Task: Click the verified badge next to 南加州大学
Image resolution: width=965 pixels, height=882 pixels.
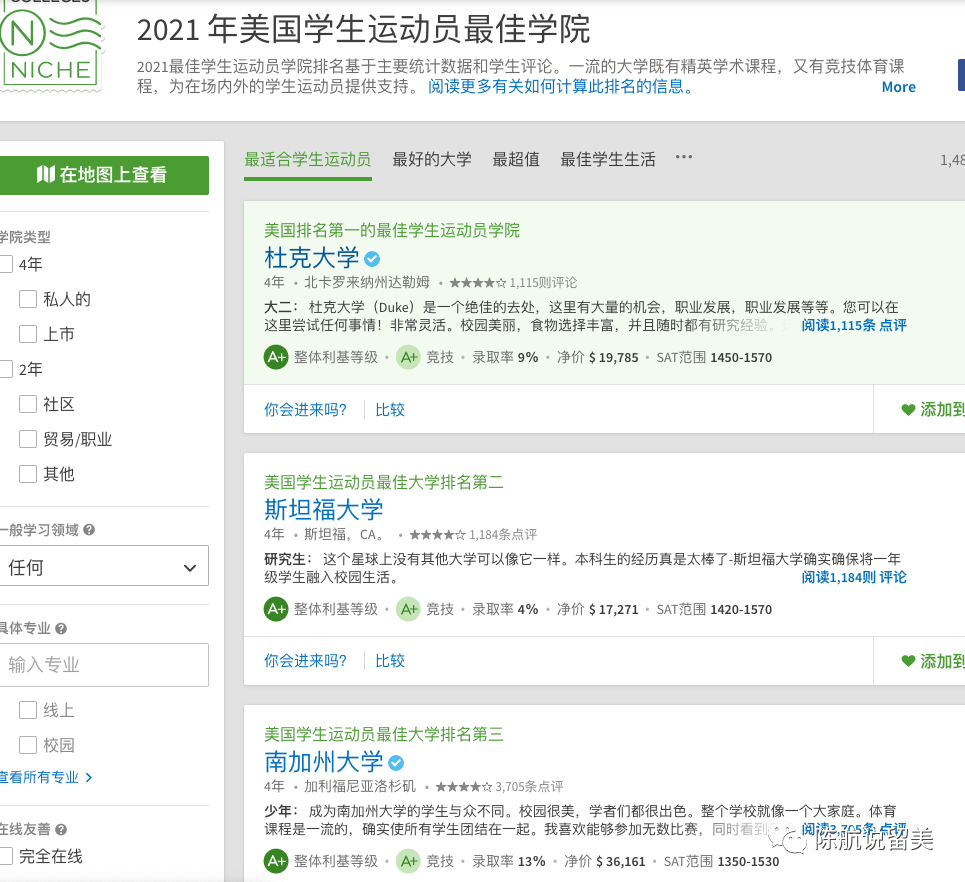Action: click(396, 763)
